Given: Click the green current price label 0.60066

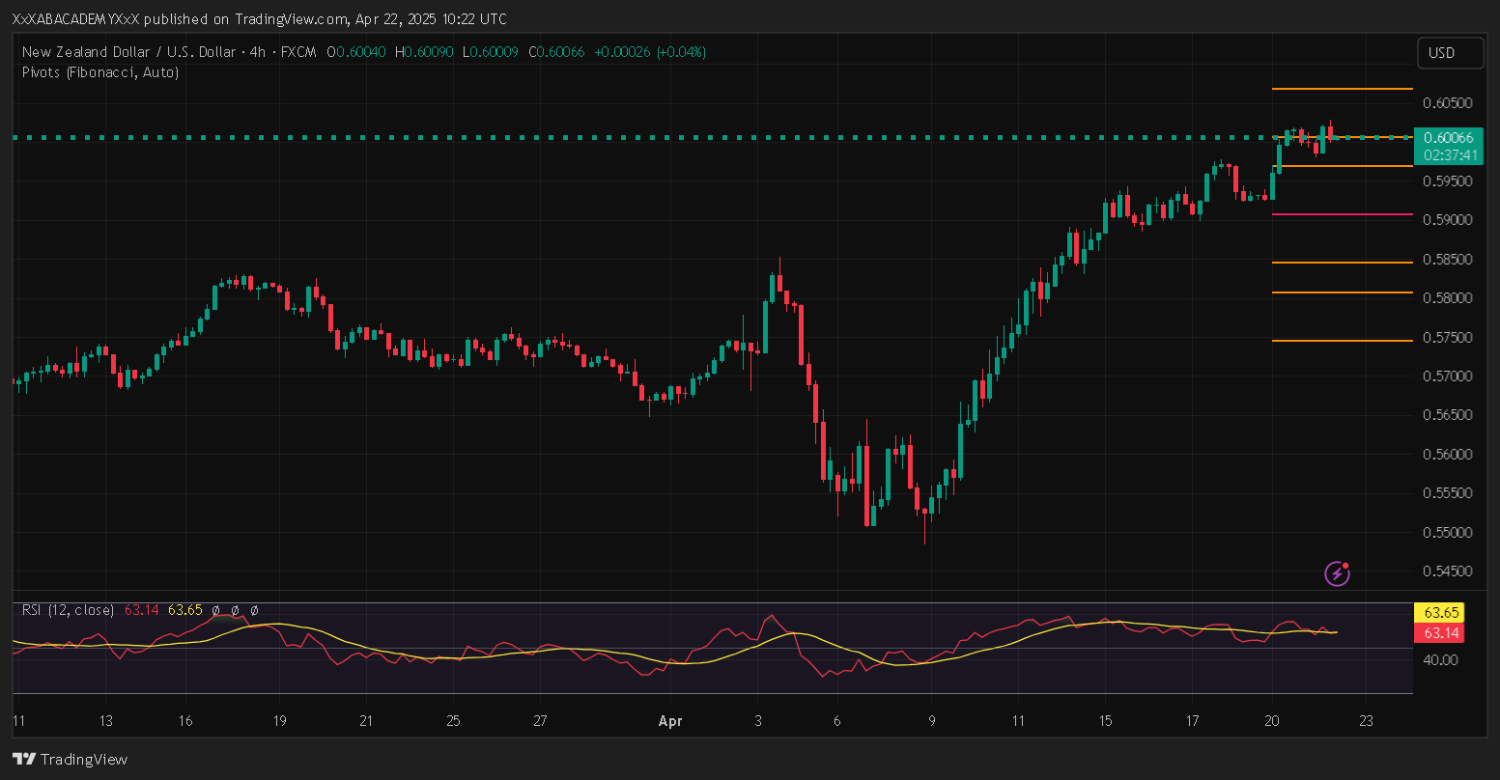Looking at the screenshot, I should [1447, 137].
